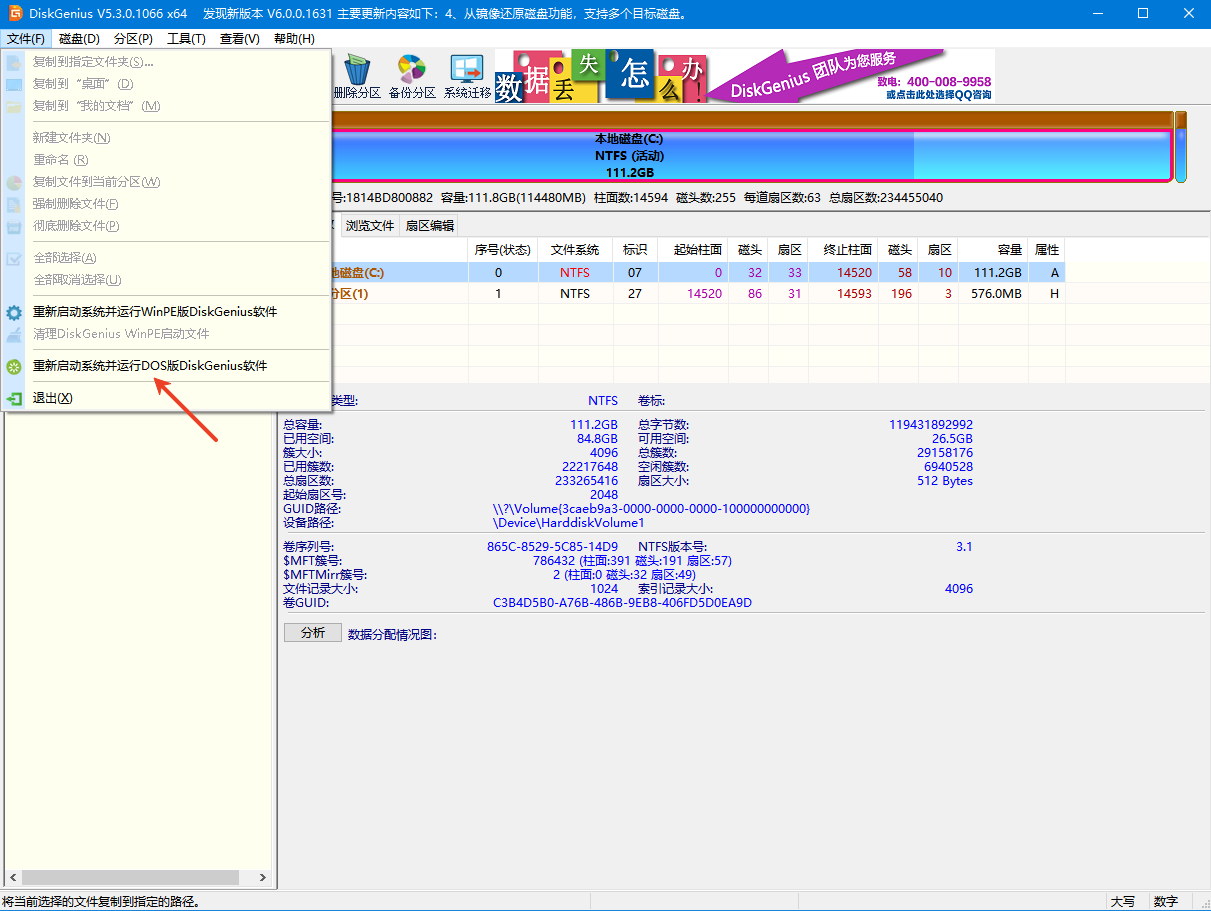Click the 备份分区 toolbar icon

(x=412, y=76)
